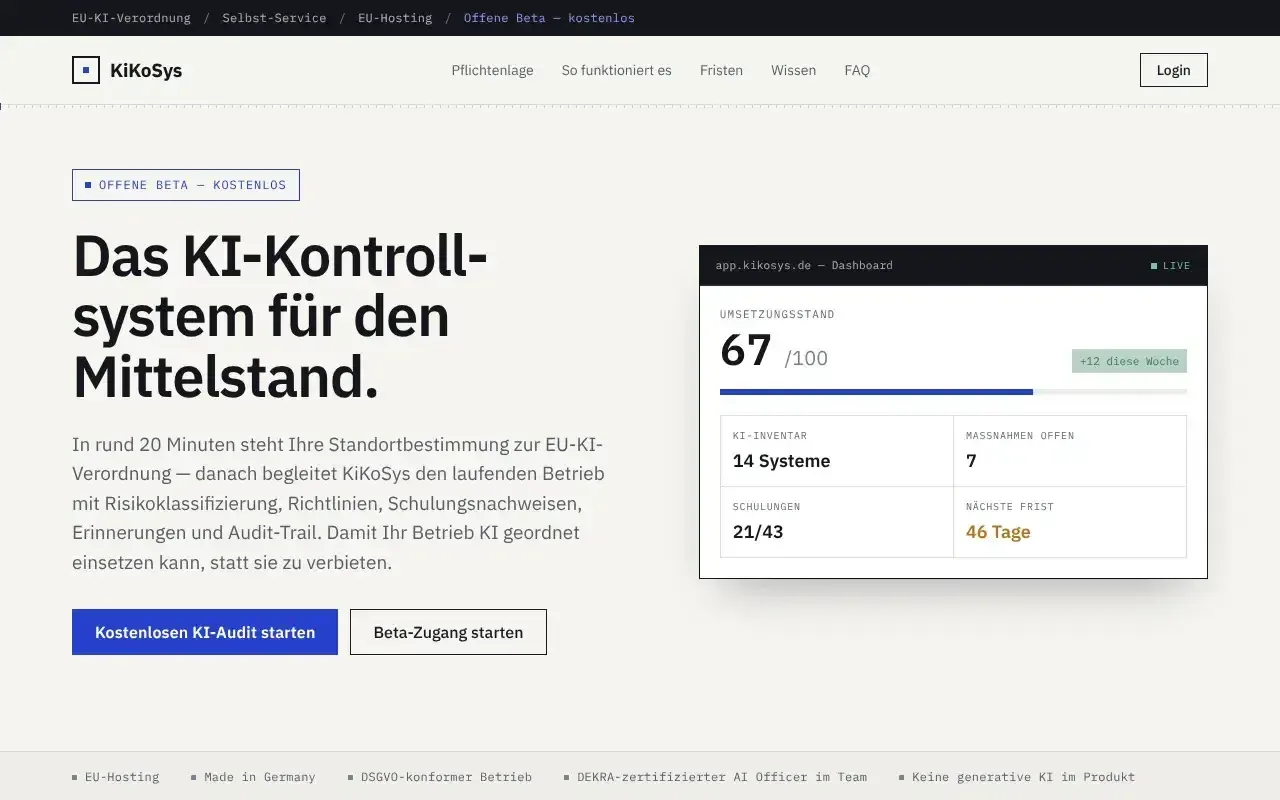This screenshot has width=1280, height=800.
Task: Click the Login button
Action: [1173, 70]
